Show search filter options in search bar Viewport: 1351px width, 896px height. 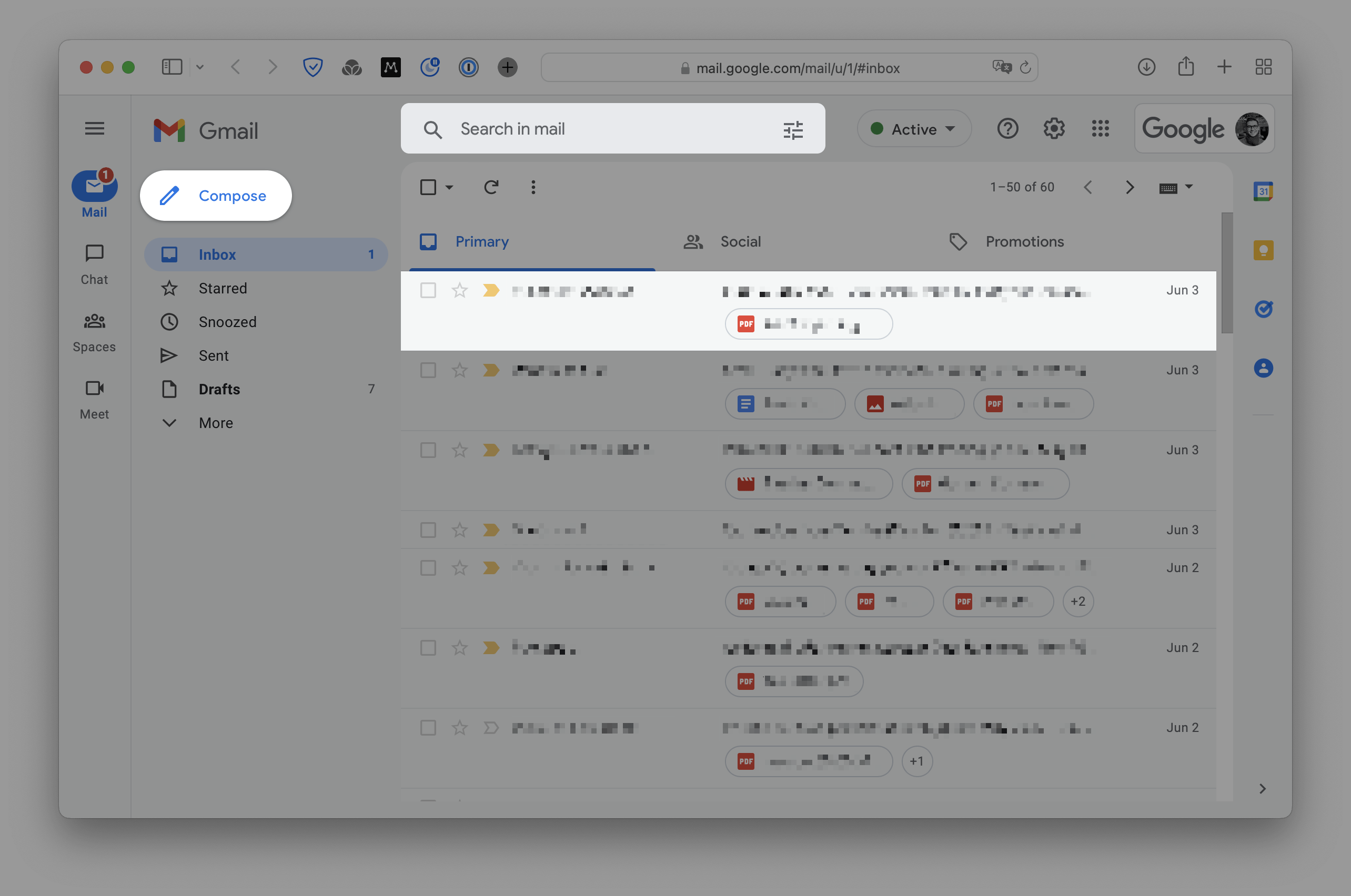tap(793, 130)
